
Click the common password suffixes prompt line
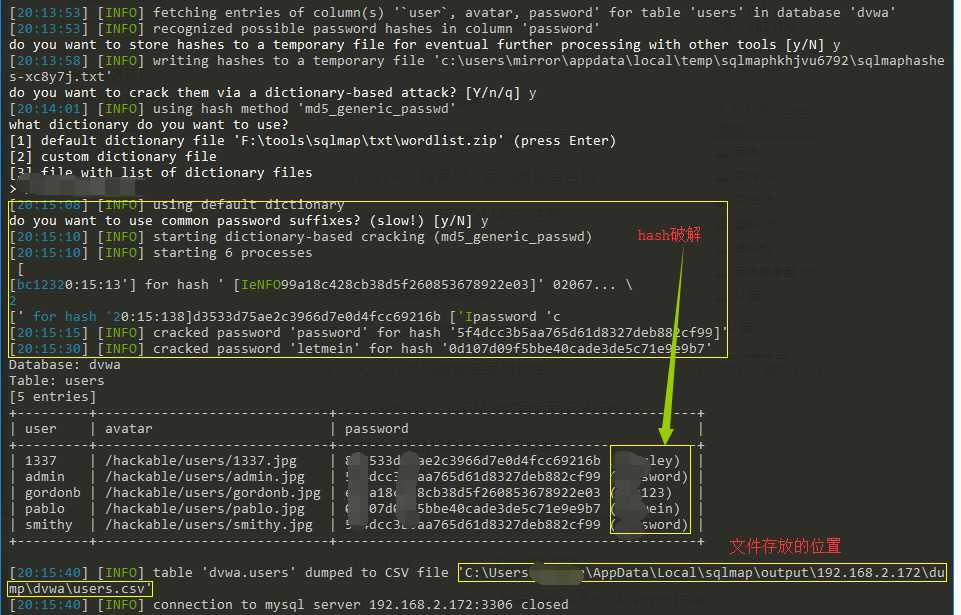(248, 221)
